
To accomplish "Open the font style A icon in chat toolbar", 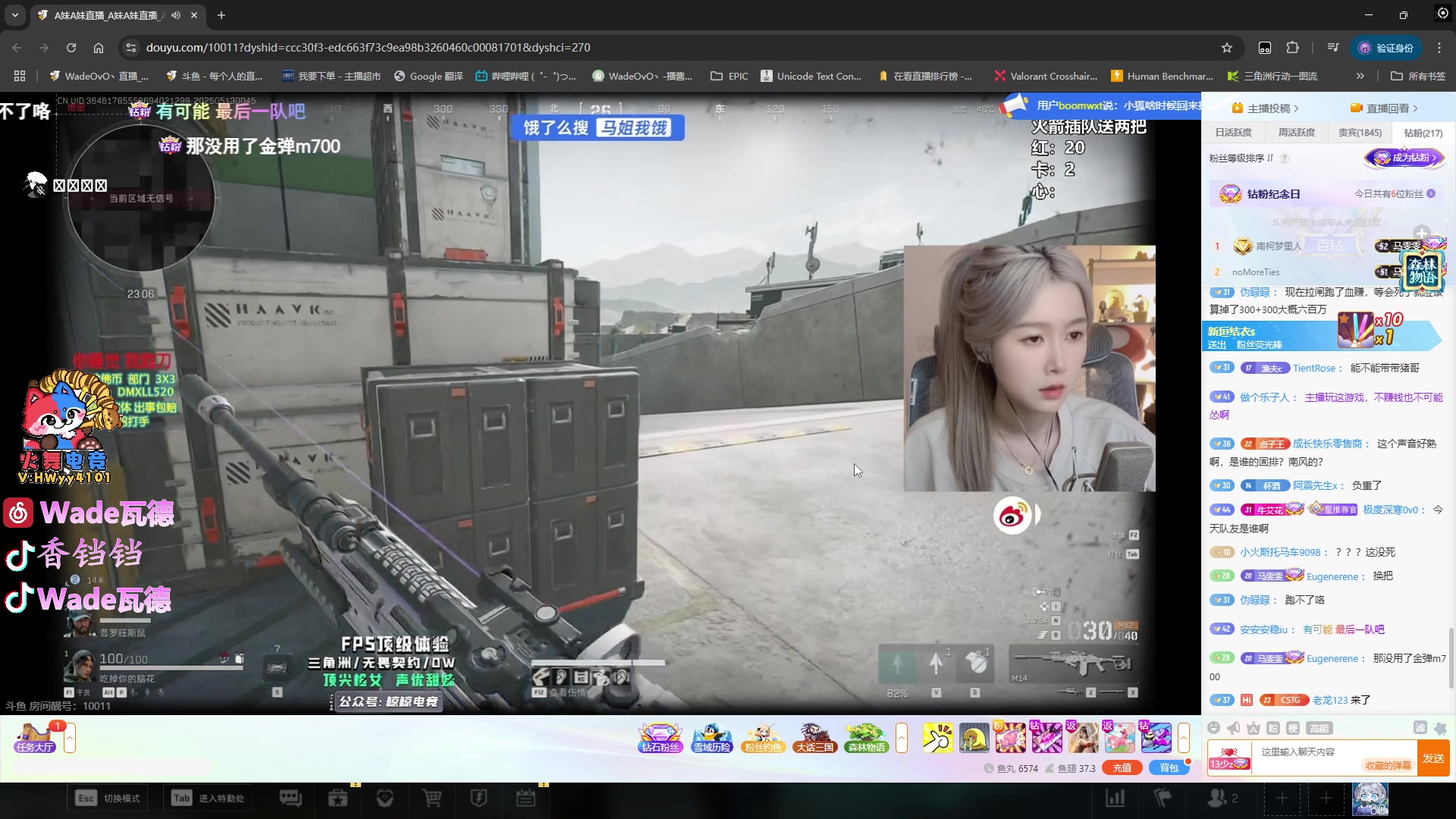I will pos(1254,728).
